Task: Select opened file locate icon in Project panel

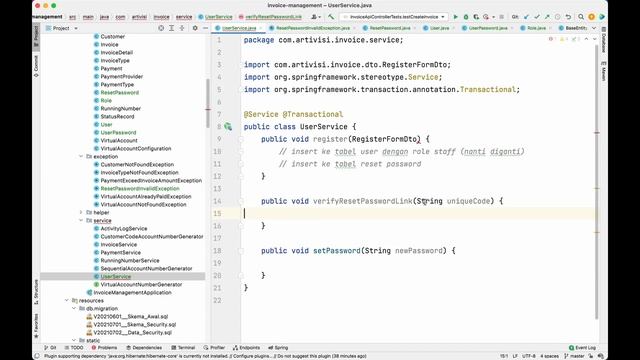Action: coord(161,28)
